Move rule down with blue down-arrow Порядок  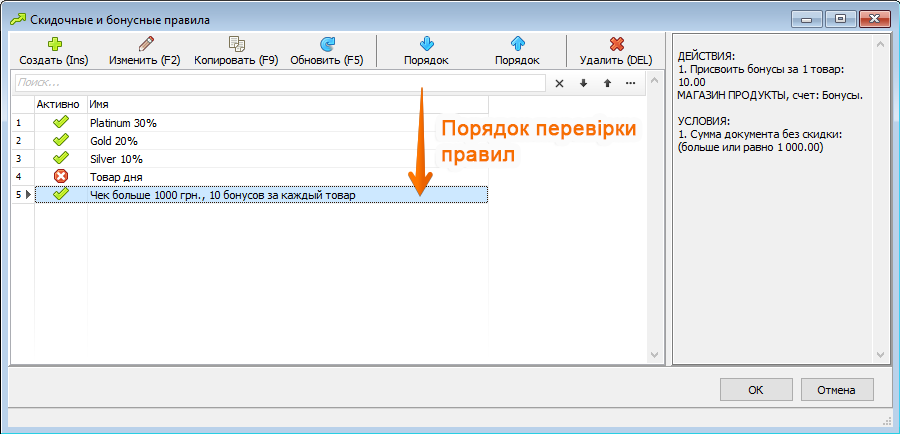coord(426,52)
